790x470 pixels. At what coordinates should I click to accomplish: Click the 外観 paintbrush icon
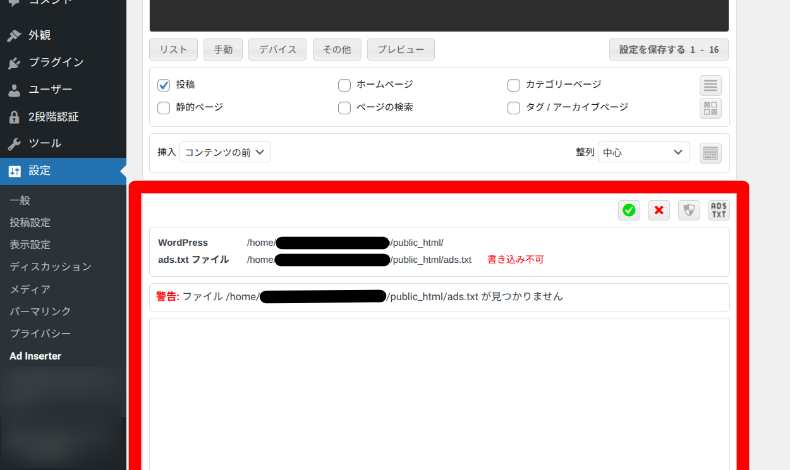(x=14, y=35)
